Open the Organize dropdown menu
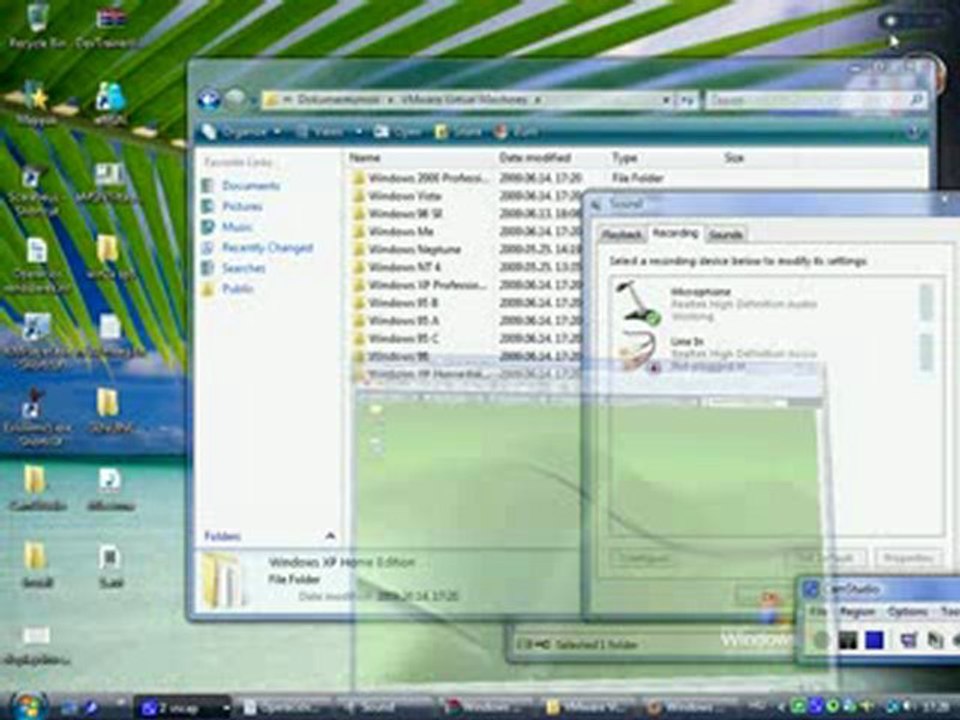960x720 pixels. (242, 132)
